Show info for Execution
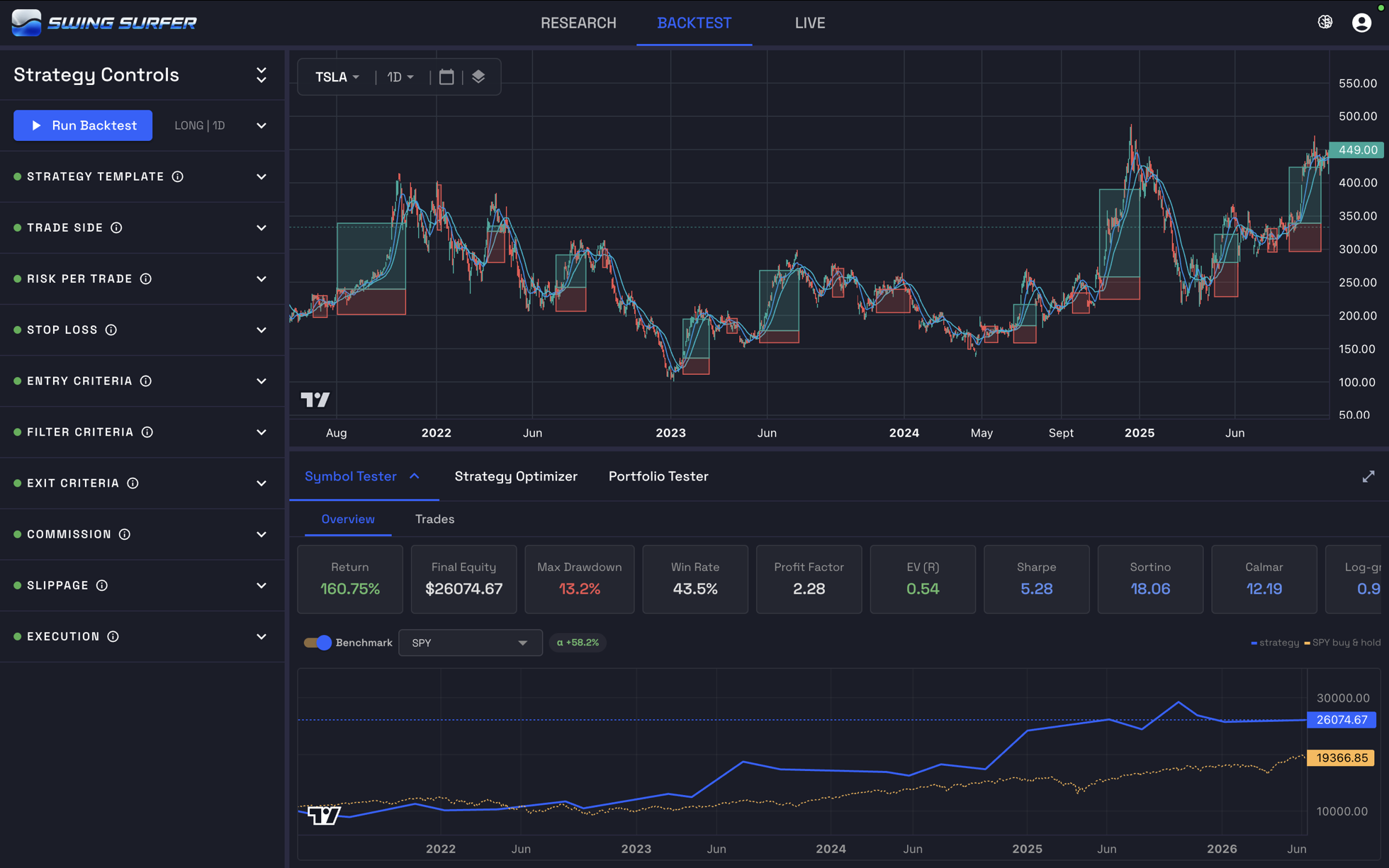 pyautogui.click(x=113, y=636)
